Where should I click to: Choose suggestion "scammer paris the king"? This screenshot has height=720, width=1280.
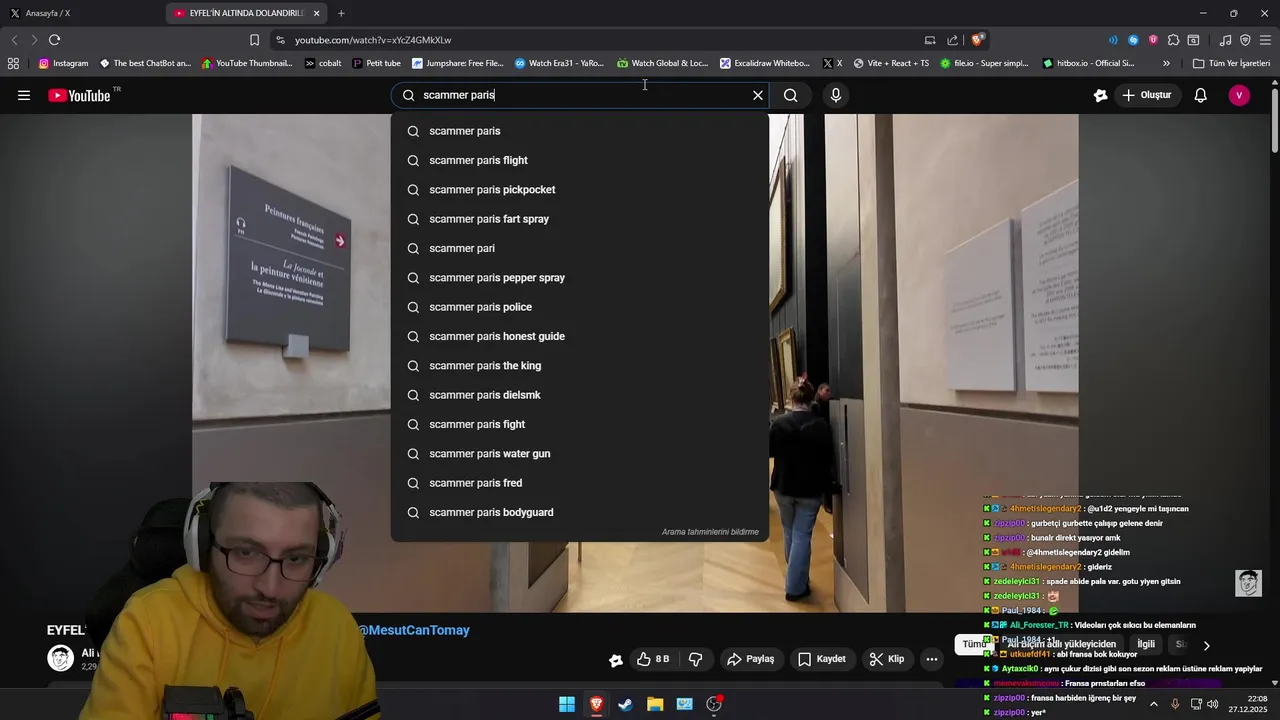[579, 365]
